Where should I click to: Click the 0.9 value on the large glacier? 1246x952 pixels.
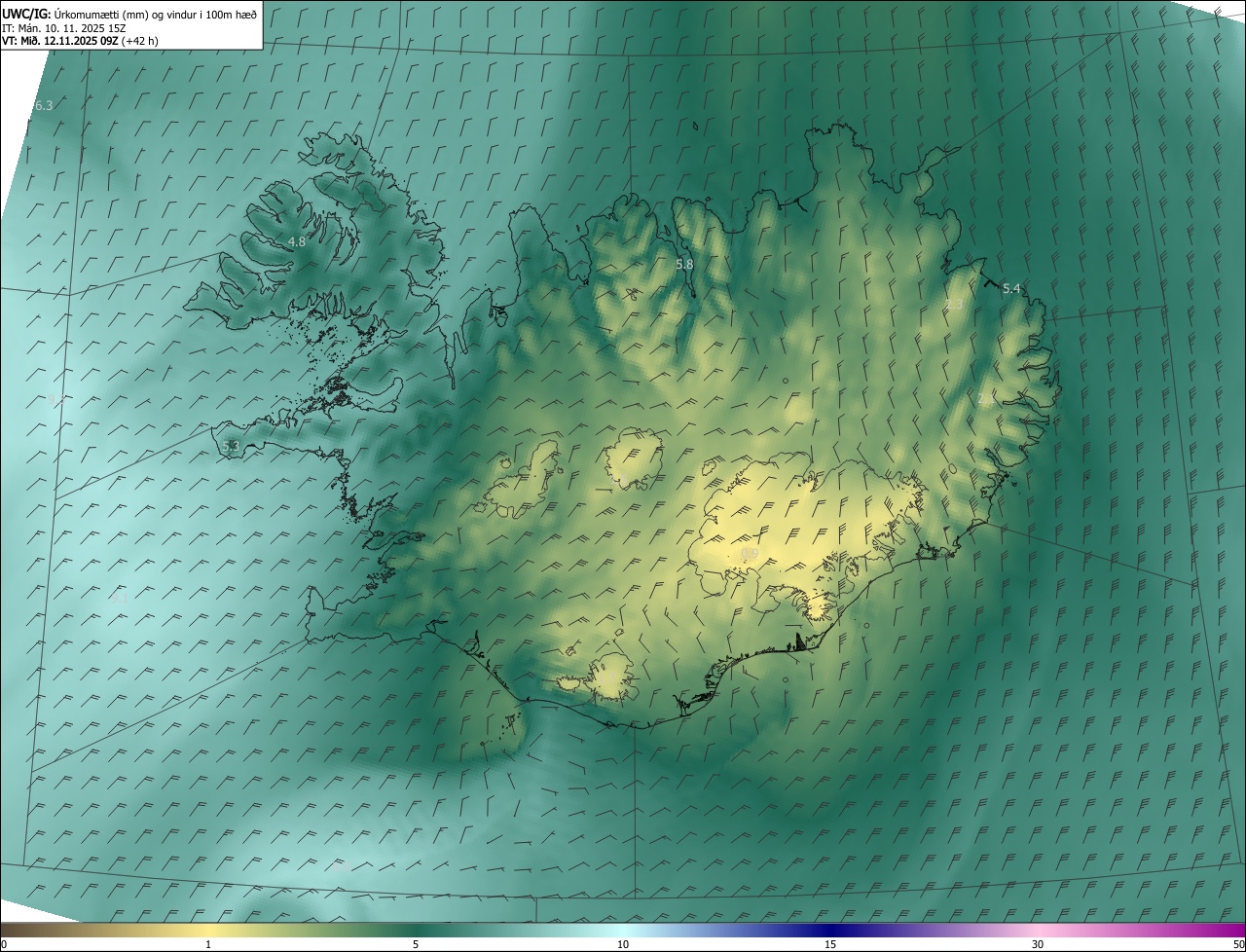pyautogui.click(x=750, y=553)
